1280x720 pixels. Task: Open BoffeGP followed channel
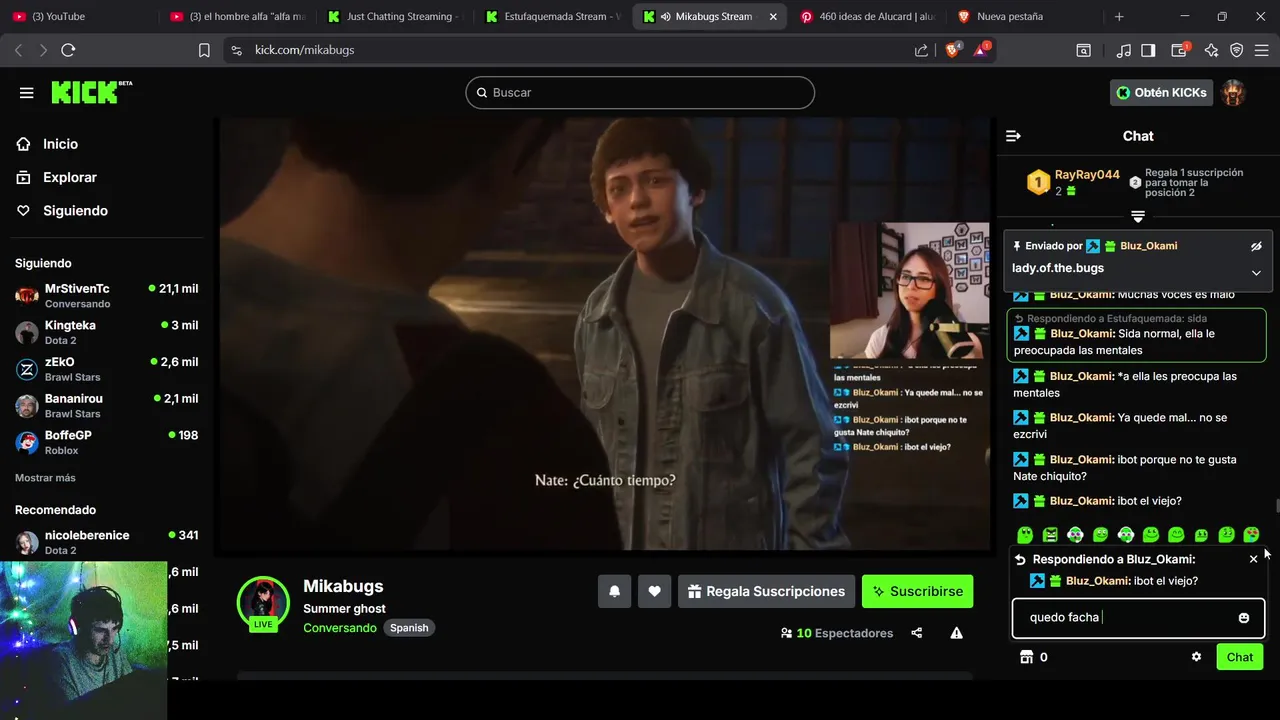click(x=107, y=442)
